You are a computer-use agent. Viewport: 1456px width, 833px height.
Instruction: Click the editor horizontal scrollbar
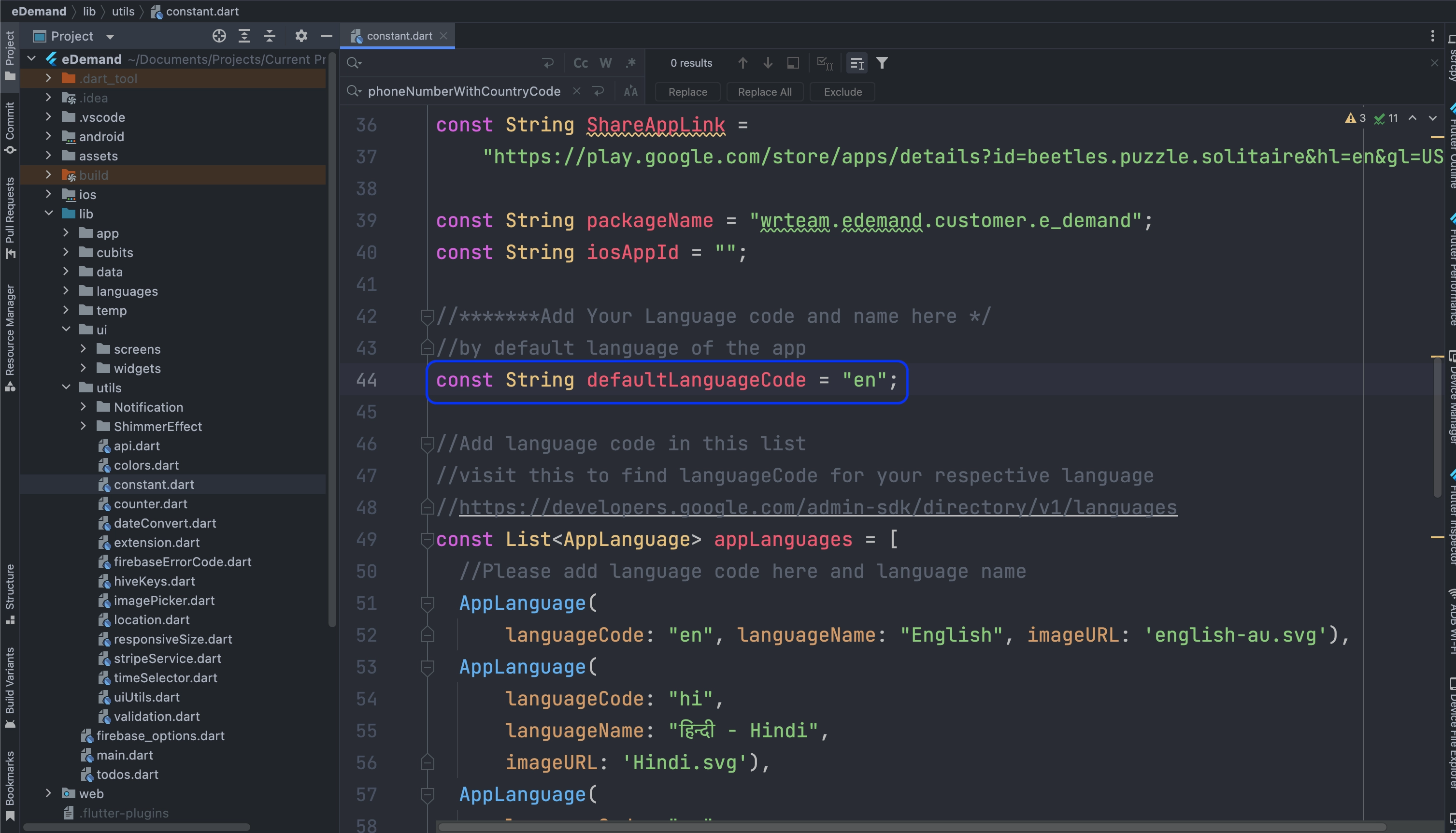[x=912, y=827]
